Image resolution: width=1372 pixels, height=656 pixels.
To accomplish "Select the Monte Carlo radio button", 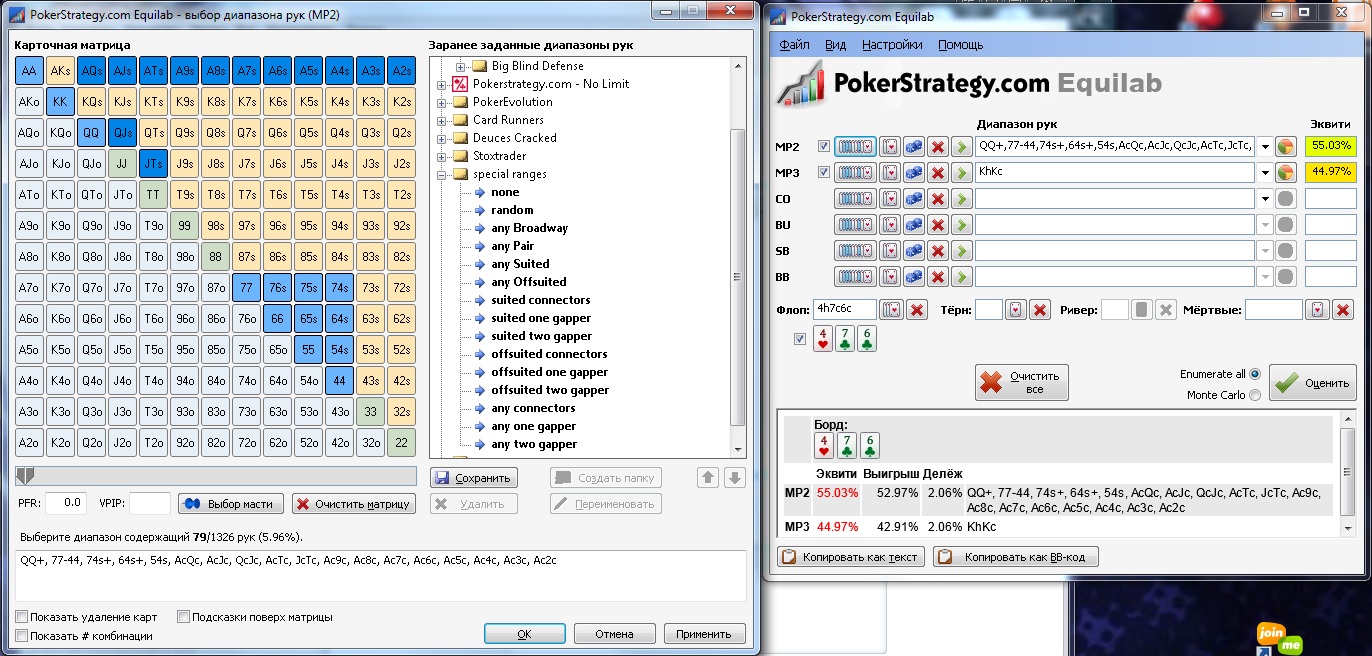I will click(1255, 395).
